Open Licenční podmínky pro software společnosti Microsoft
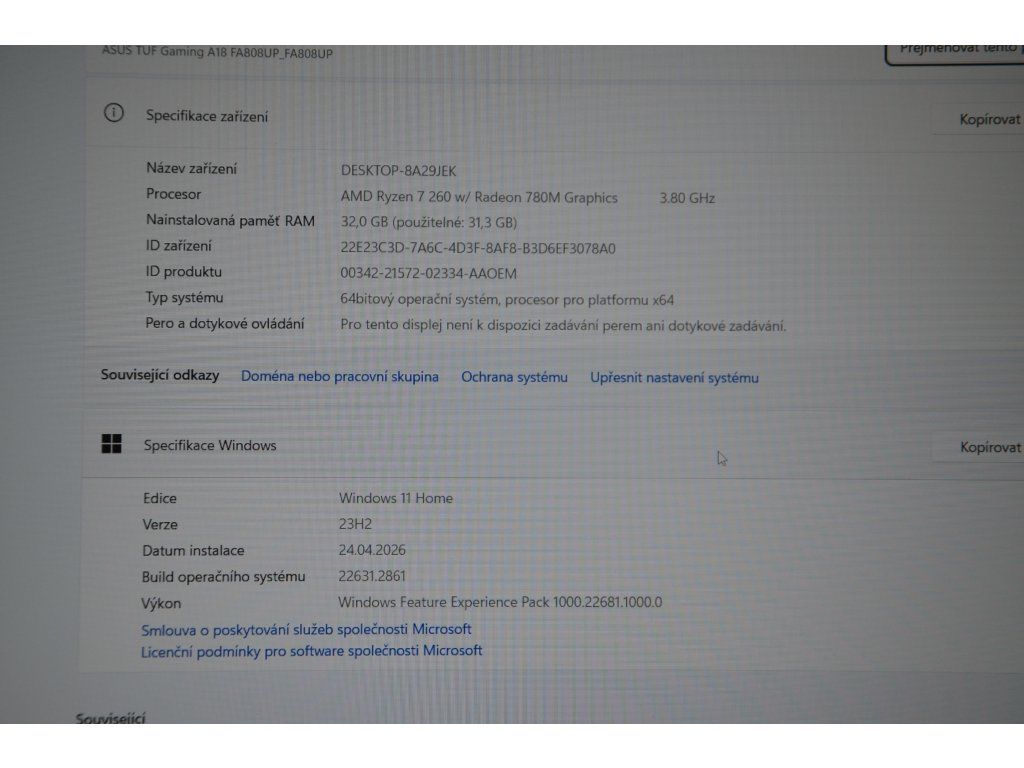This screenshot has width=1024, height=768. [312, 651]
